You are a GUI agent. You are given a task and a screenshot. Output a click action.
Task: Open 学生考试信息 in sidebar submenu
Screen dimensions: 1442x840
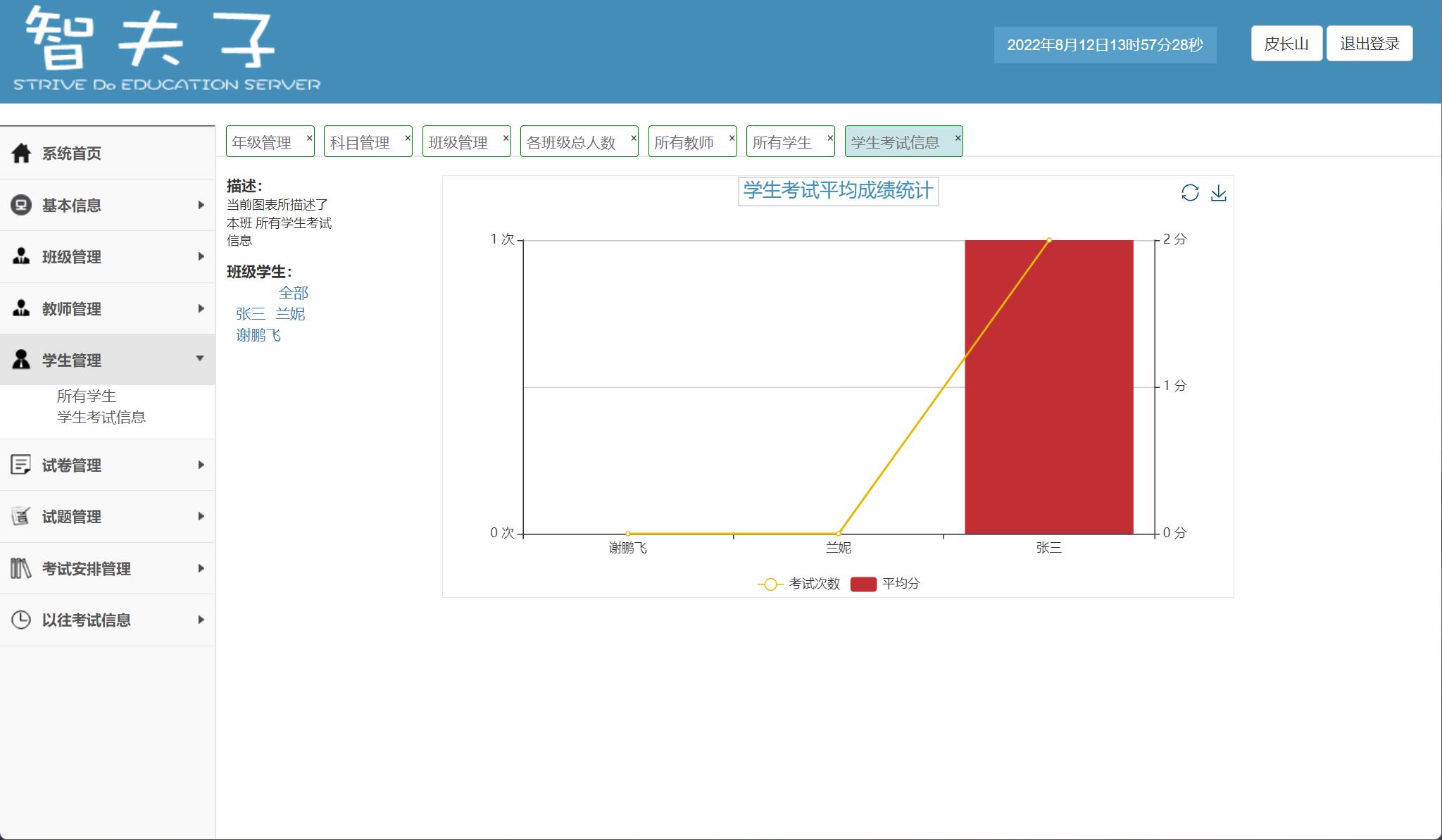(101, 417)
